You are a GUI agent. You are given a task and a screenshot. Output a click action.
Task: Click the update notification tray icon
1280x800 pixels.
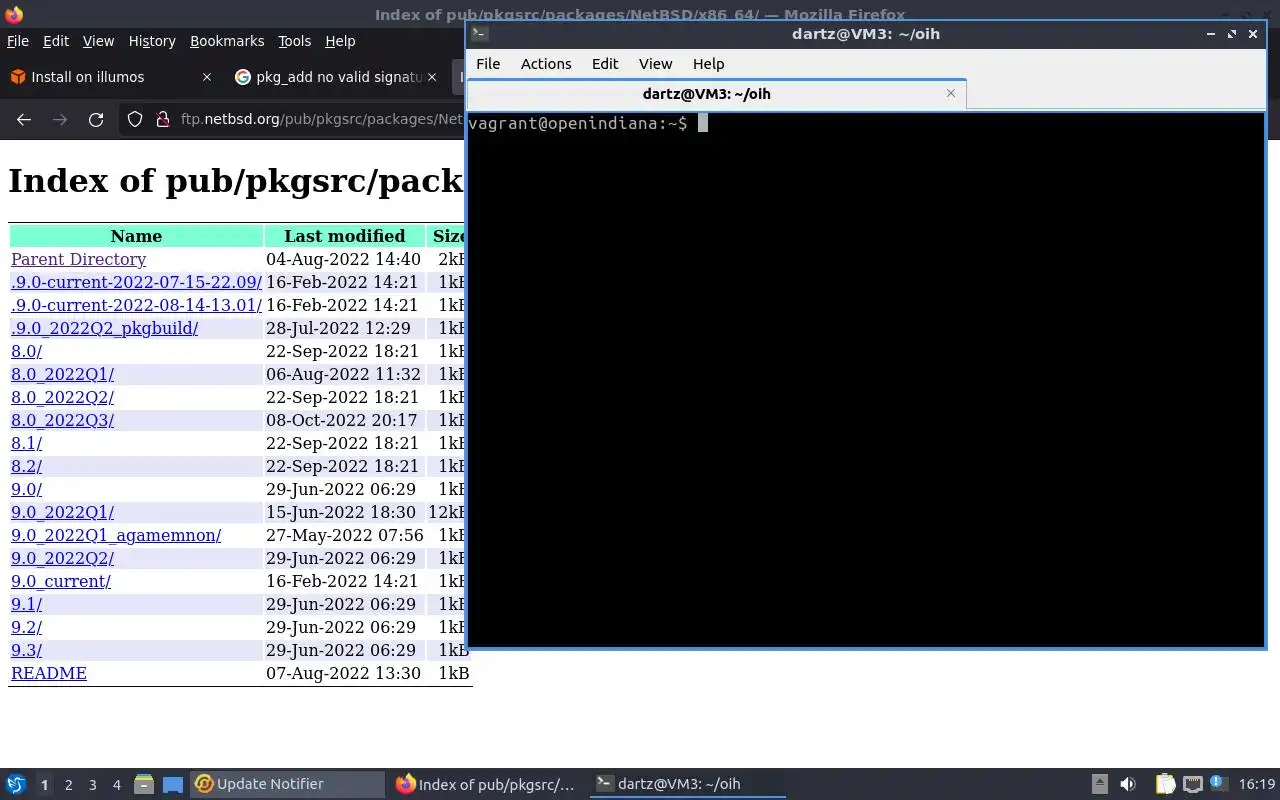click(1217, 783)
